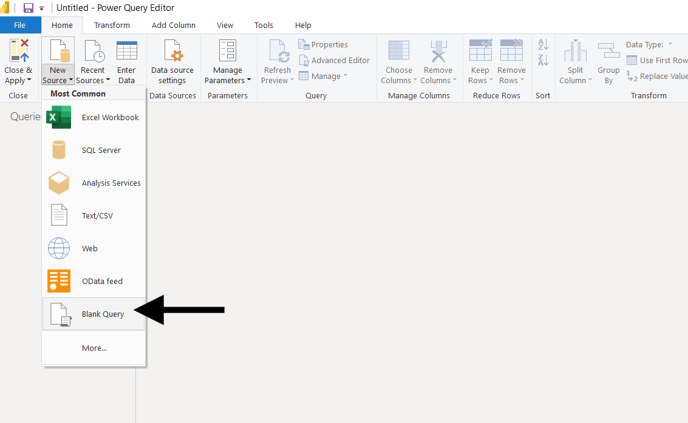This screenshot has width=688, height=423.
Task: Click the Choose Columns icon
Action: point(399,50)
